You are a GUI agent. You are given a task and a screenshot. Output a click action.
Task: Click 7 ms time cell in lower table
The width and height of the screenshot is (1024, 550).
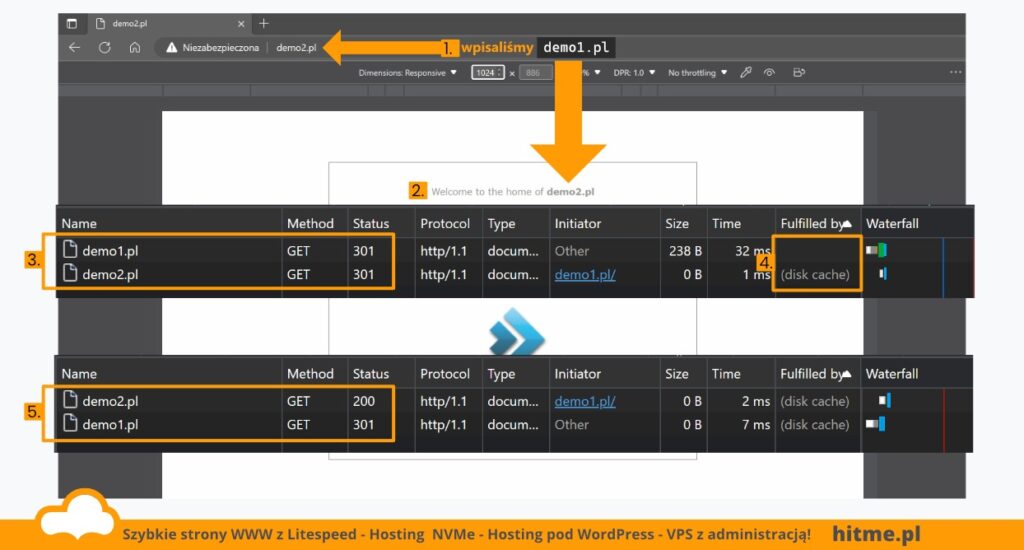point(756,425)
